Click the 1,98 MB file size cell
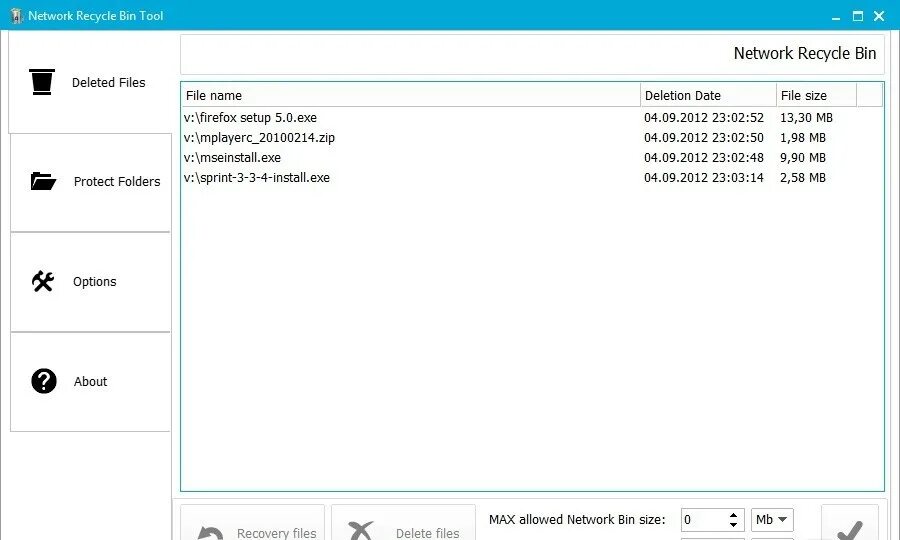This screenshot has height=540, width=900. [802, 138]
